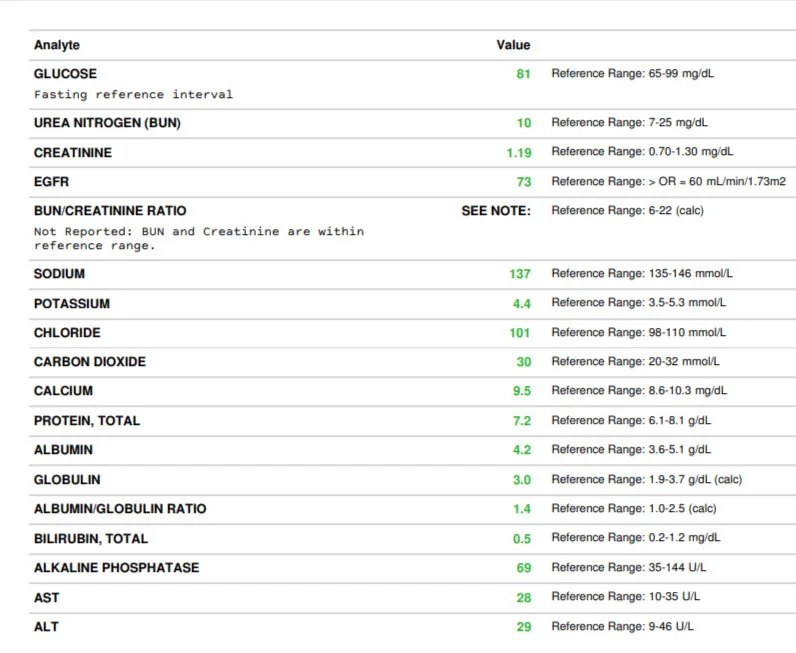Click the 'Fasting reference interval' note text

pyautogui.click(x=133, y=95)
